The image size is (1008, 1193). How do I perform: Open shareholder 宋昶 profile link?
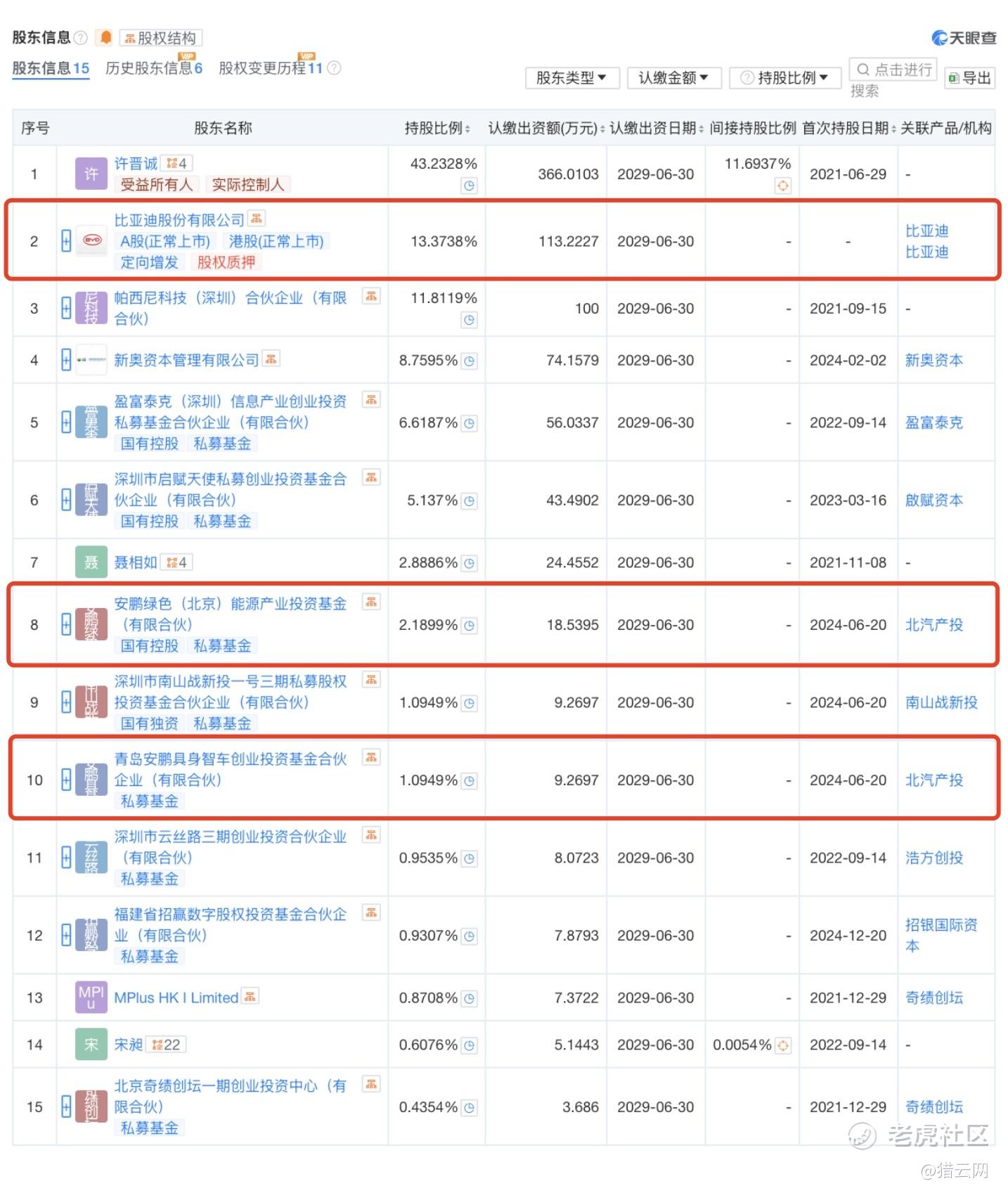[129, 1045]
